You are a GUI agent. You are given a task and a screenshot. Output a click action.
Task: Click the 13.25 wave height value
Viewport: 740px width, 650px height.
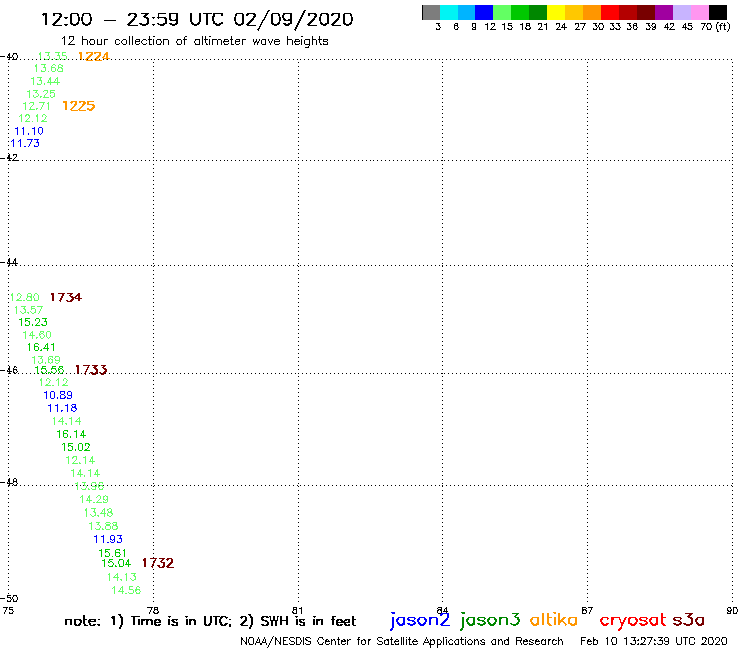coord(41,93)
